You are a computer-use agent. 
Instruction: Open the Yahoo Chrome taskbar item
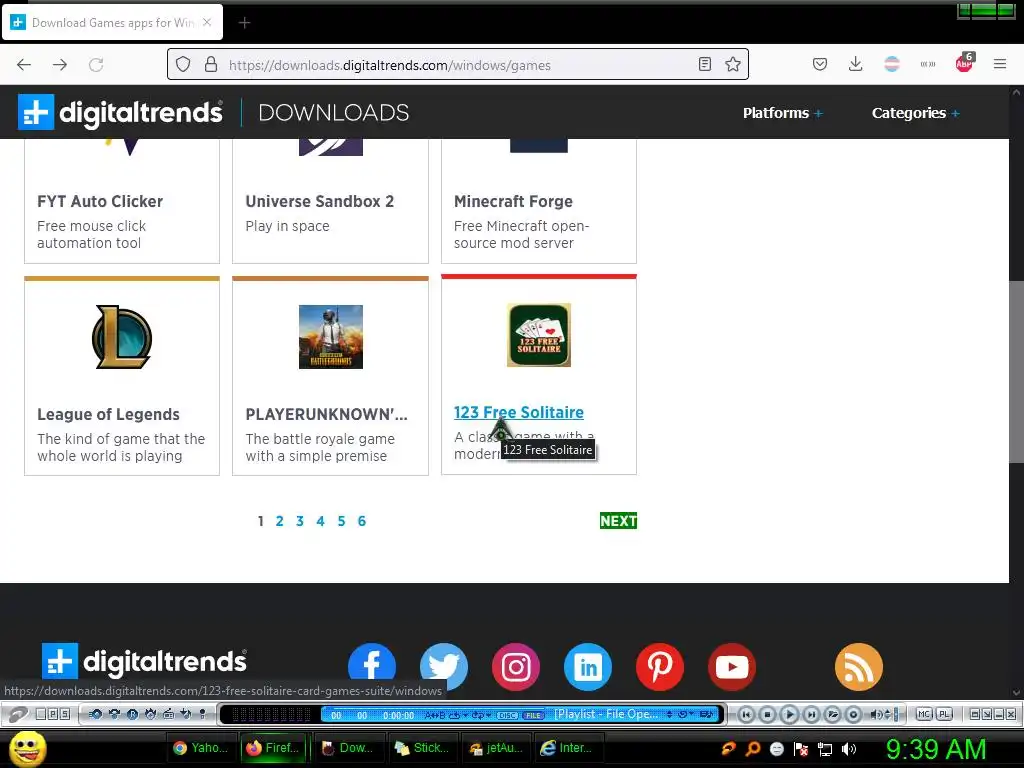(x=200, y=748)
